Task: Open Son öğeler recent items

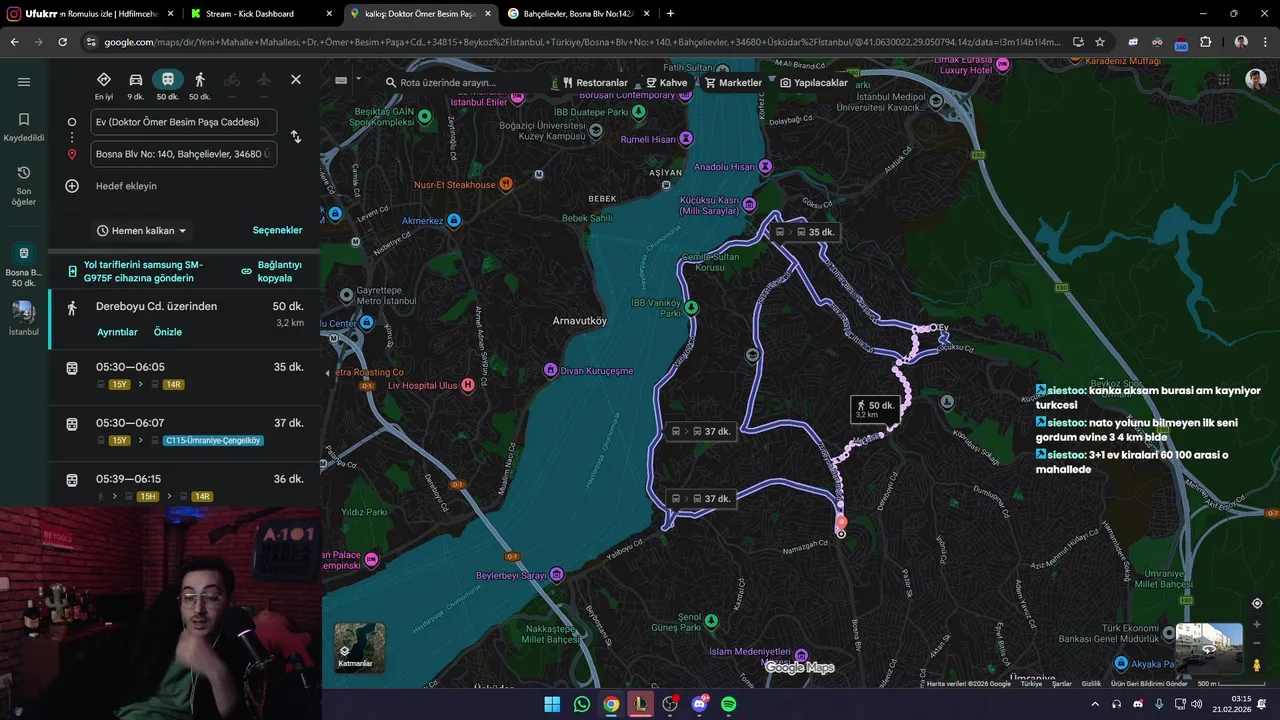Action: pyautogui.click(x=24, y=186)
